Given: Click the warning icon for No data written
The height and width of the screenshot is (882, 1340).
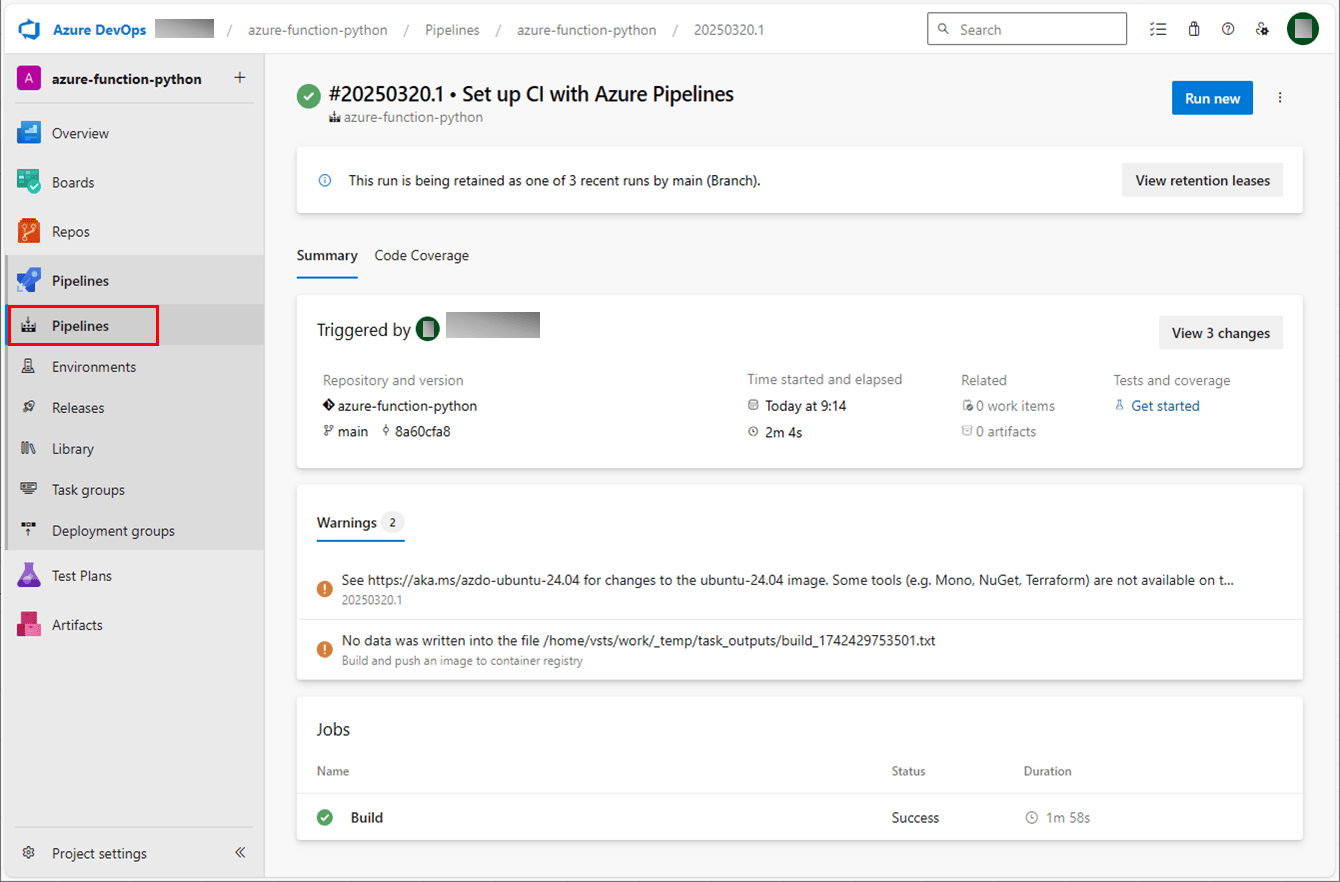Looking at the screenshot, I should 324,649.
